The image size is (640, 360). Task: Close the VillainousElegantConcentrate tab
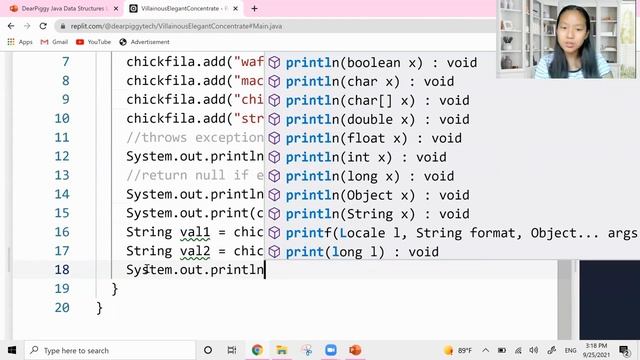tap(236, 9)
